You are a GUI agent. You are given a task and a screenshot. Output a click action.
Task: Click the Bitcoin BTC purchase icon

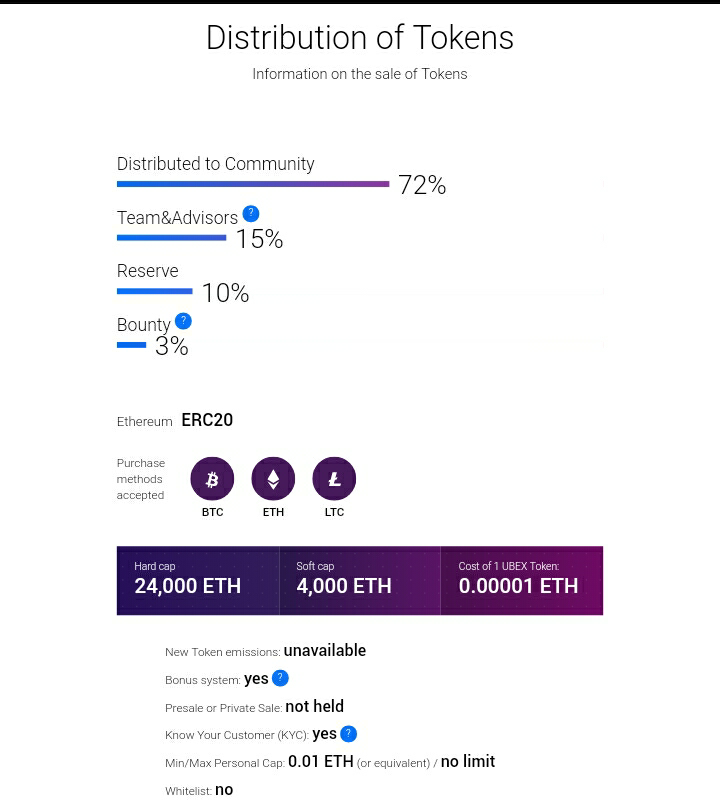(212, 479)
